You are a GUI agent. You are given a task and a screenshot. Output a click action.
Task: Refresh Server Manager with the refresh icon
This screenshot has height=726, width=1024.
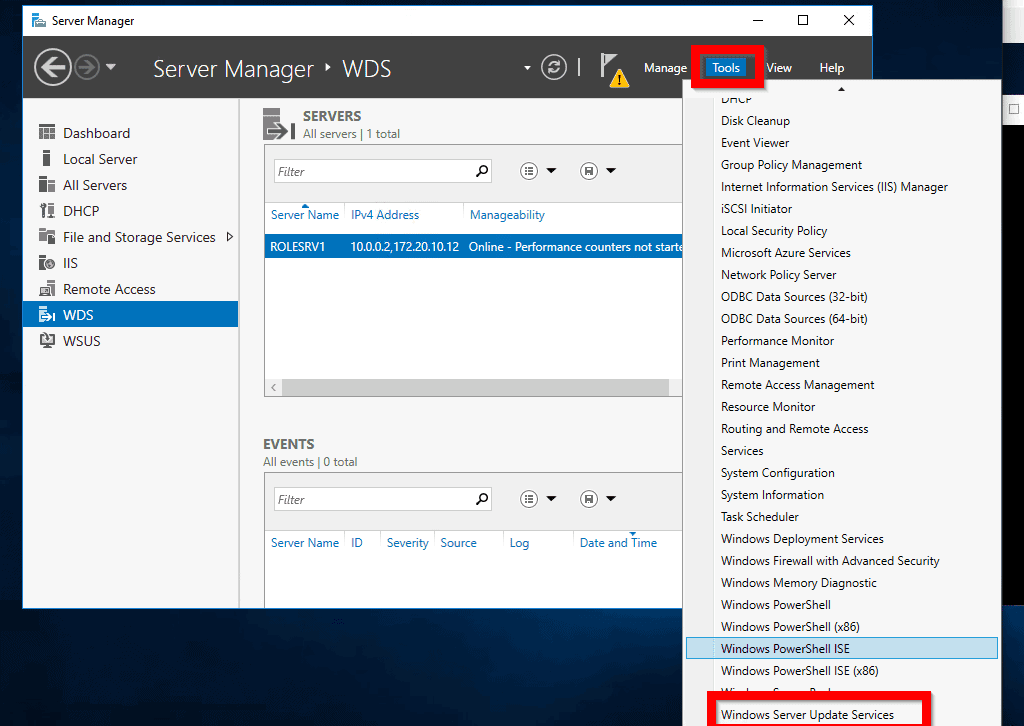pos(554,67)
